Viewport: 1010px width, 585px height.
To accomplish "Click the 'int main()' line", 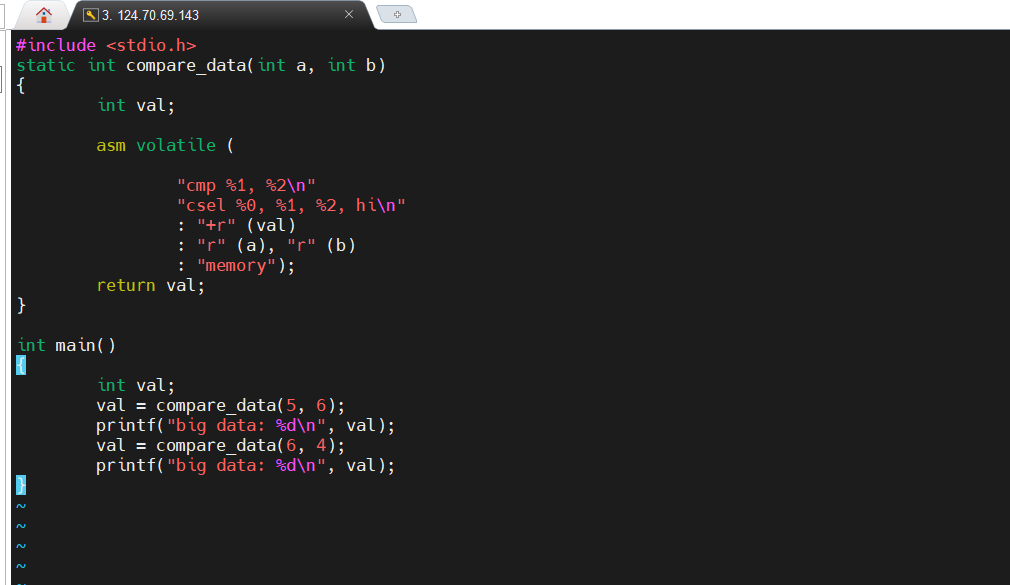I will click(66, 345).
